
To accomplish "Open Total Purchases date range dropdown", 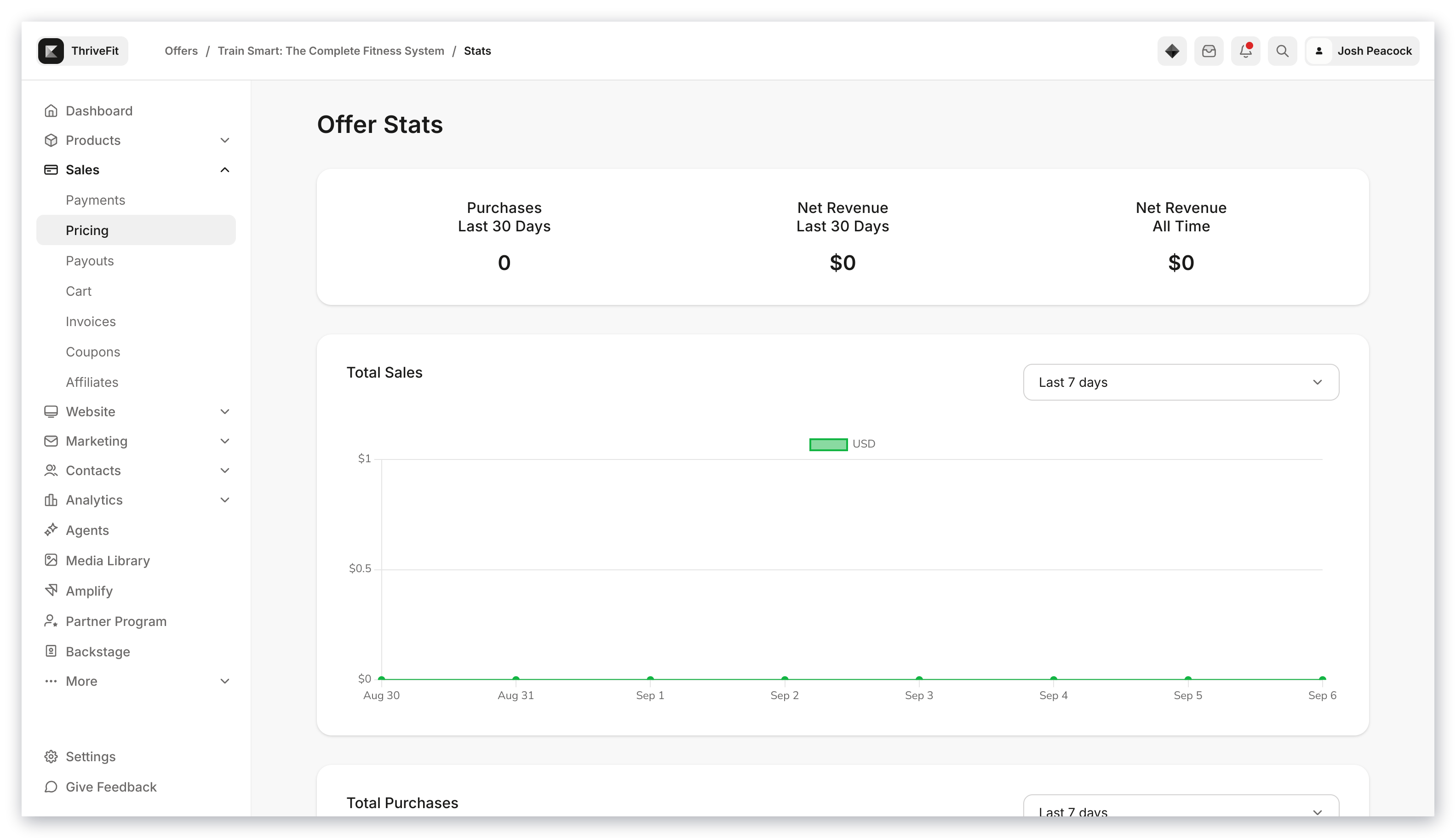I will point(1181,806).
